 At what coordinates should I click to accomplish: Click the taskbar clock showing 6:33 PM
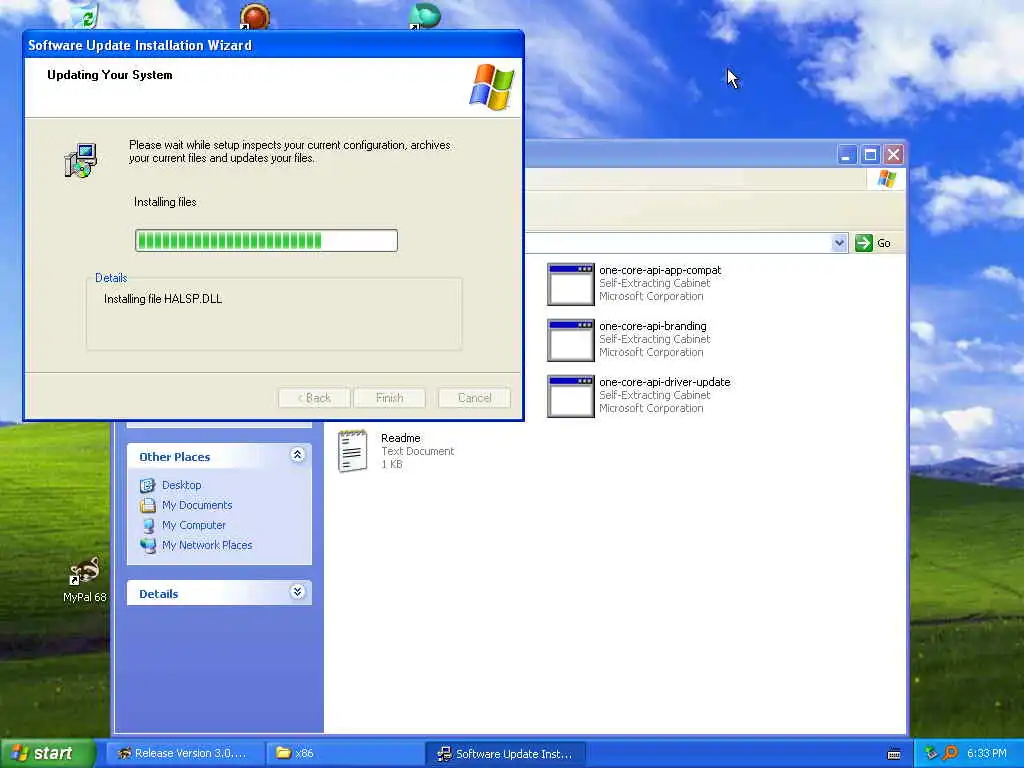point(987,754)
